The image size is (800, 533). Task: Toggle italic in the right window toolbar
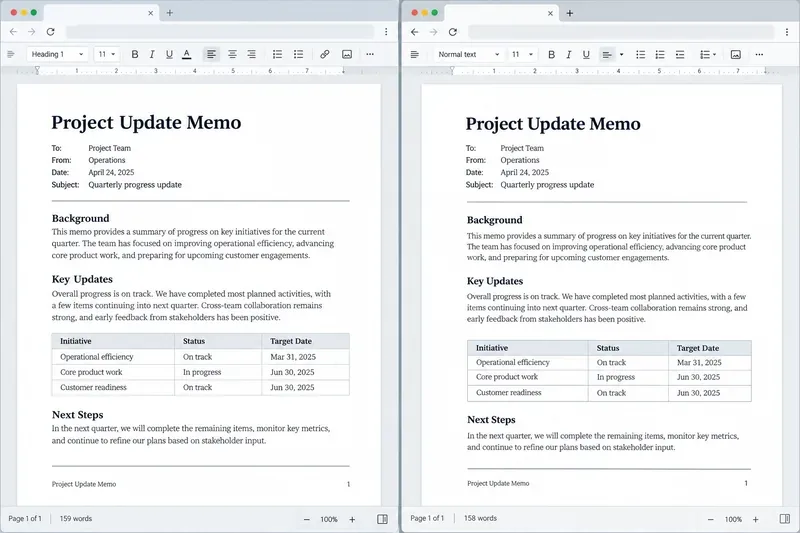click(568, 55)
